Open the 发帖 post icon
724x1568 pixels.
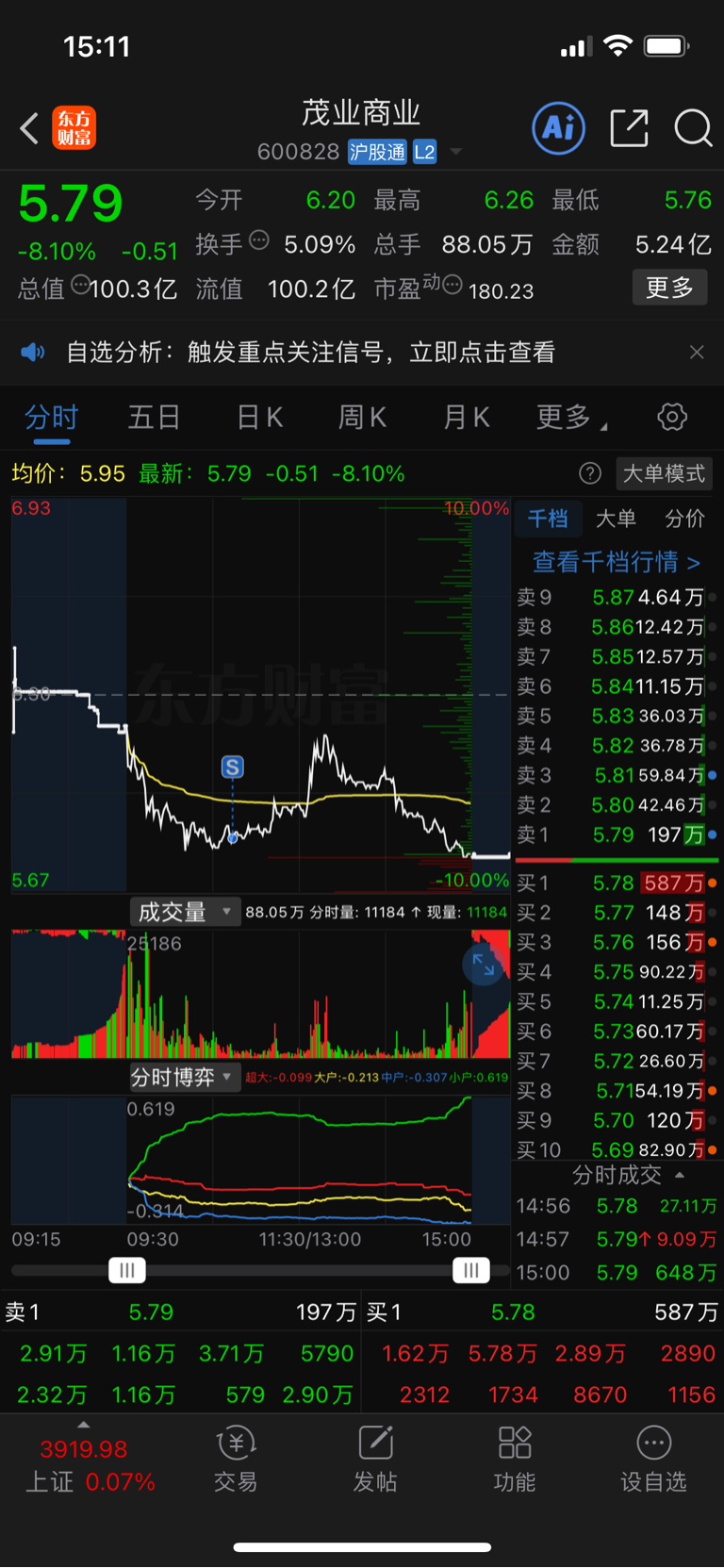point(375,1461)
